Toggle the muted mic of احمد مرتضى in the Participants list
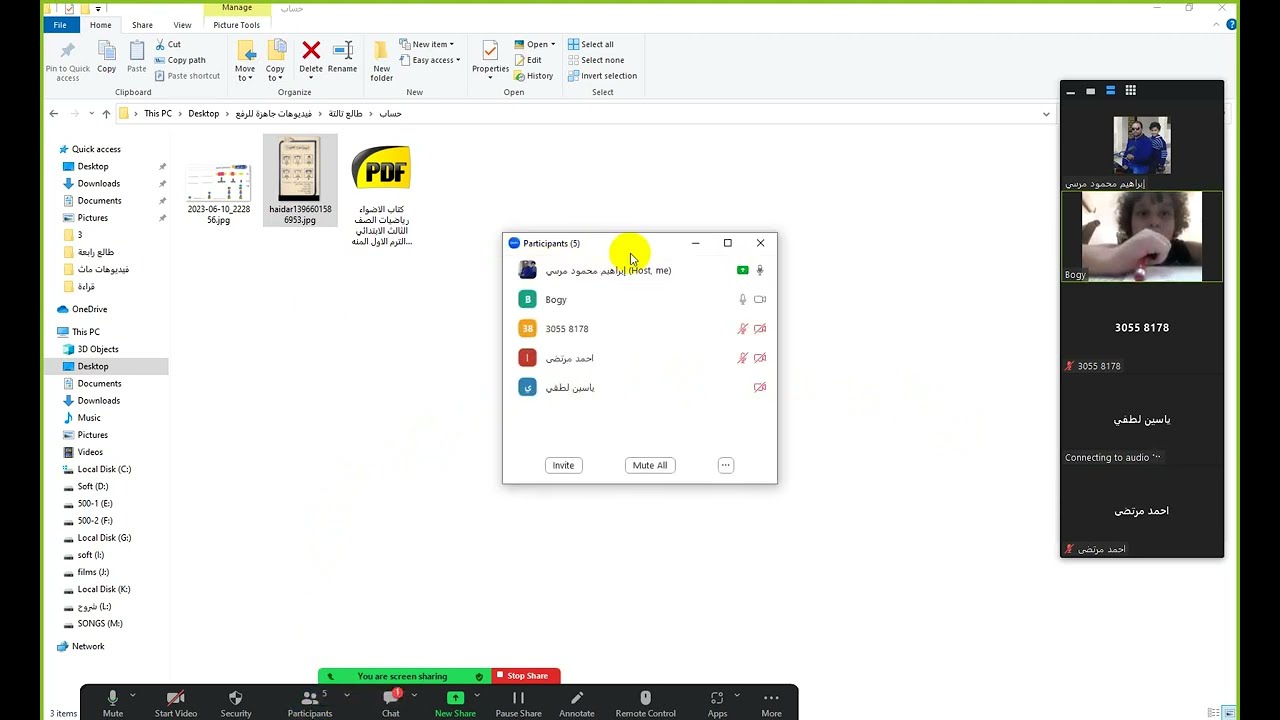This screenshot has height=720, width=1280. [742, 358]
